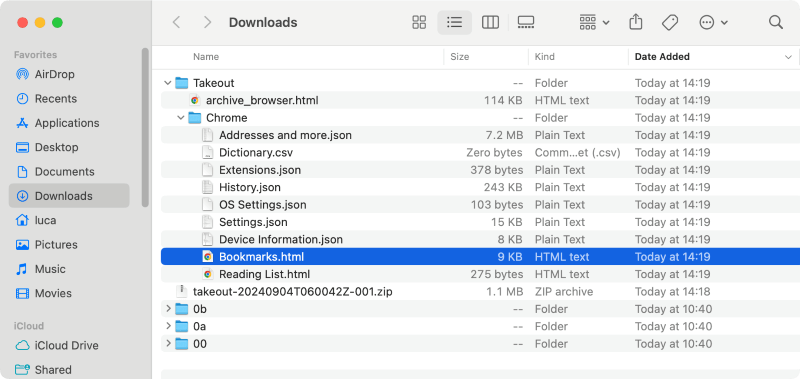The image size is (800, 379).
Task: Select History.json file
Action: click(480, 187)
